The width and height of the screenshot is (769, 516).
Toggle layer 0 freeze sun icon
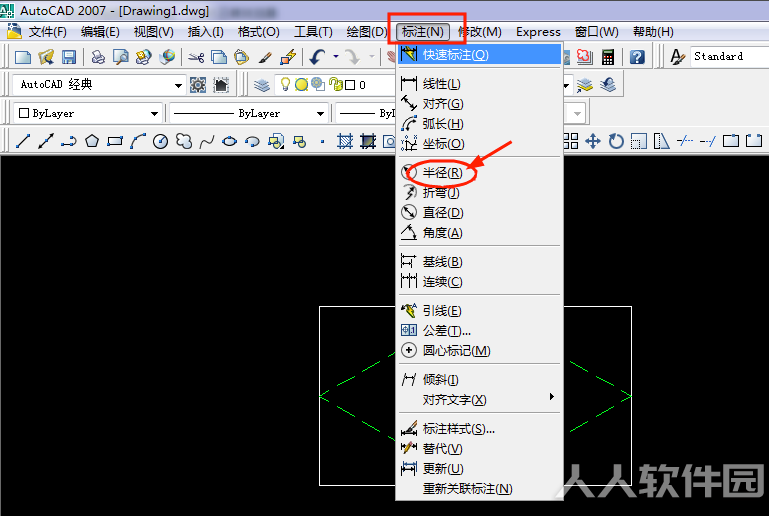302,85
